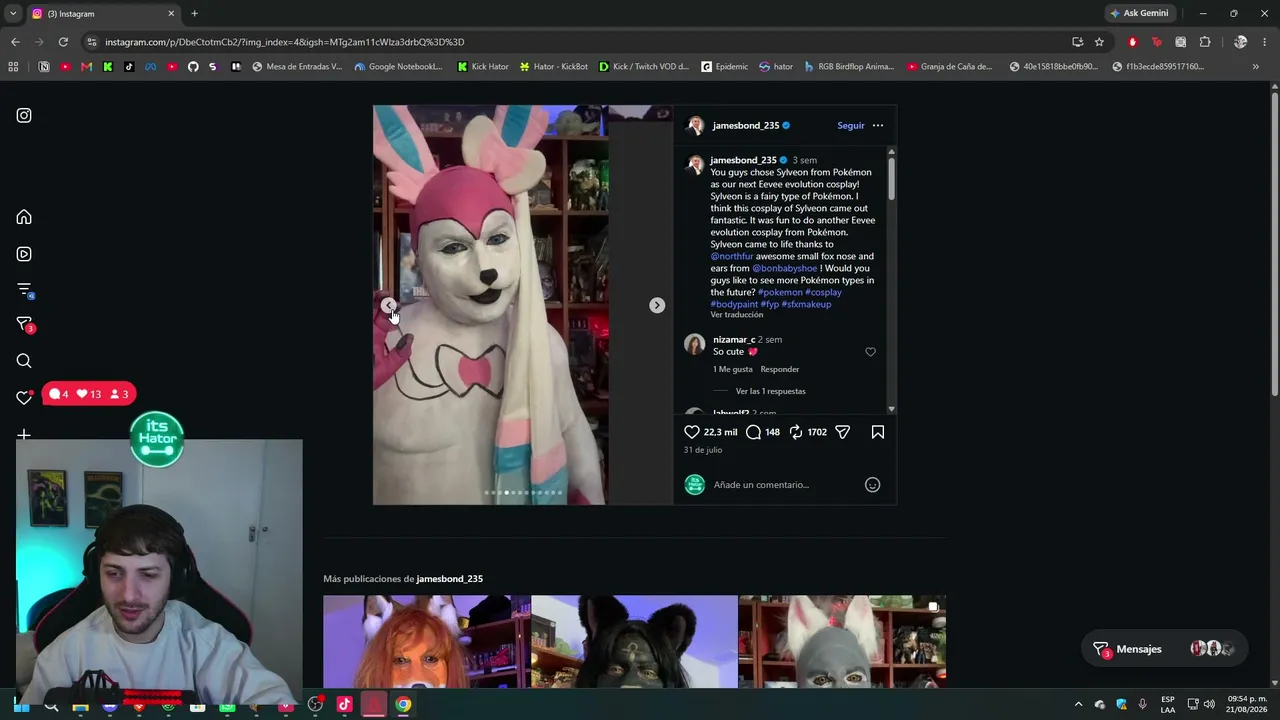This screenshot has height=720, width=1280.
Task: Open nizamar_c profile avatar
Action: pyautogui.click(x=694, y=345)
